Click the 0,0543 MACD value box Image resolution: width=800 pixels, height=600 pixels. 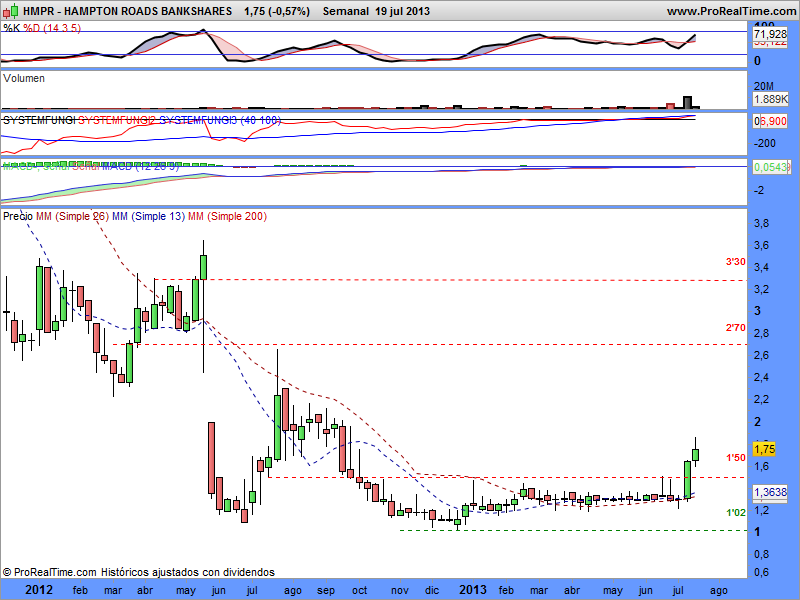click(771, 167)
